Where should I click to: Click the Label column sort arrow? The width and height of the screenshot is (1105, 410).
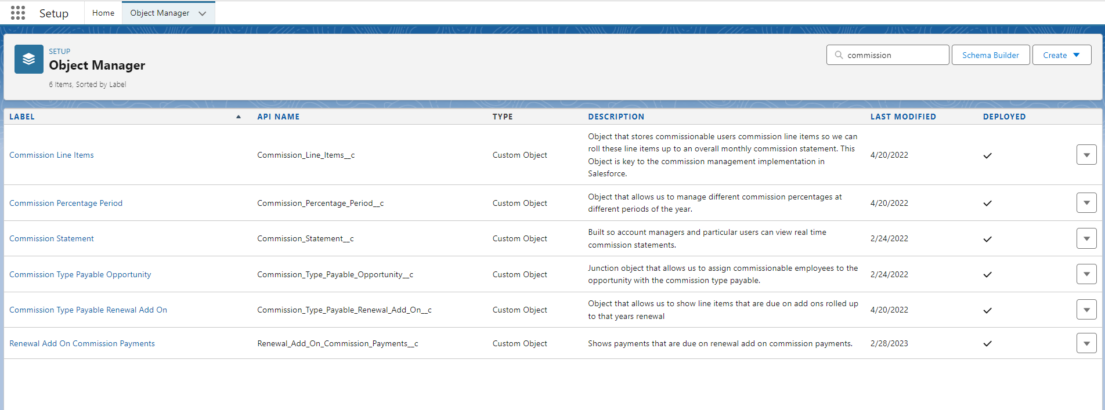coord(238,117)
